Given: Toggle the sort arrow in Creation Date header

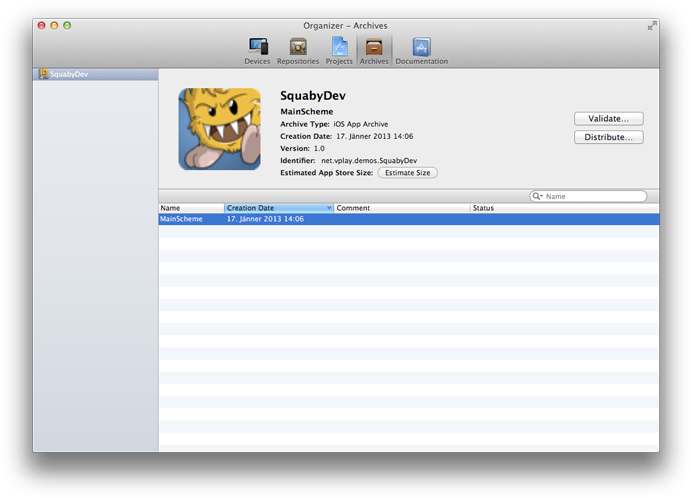Looking at the screenshot, I should pos(329,208).
